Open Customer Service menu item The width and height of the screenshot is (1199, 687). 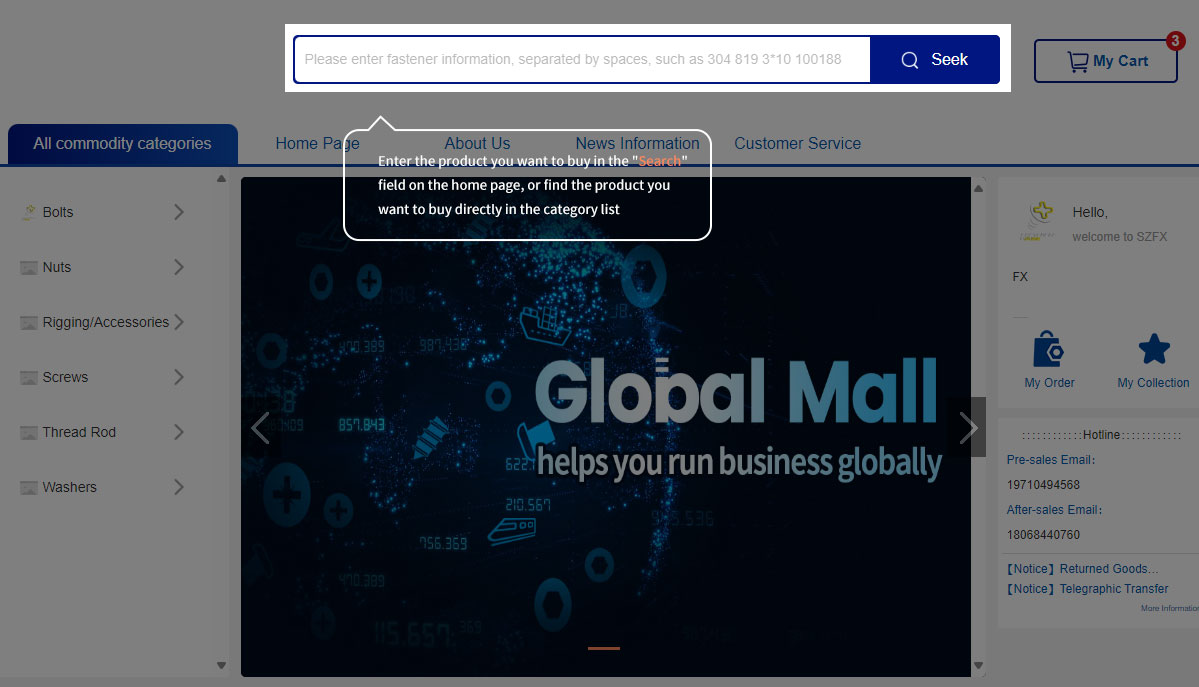[798, 144]
